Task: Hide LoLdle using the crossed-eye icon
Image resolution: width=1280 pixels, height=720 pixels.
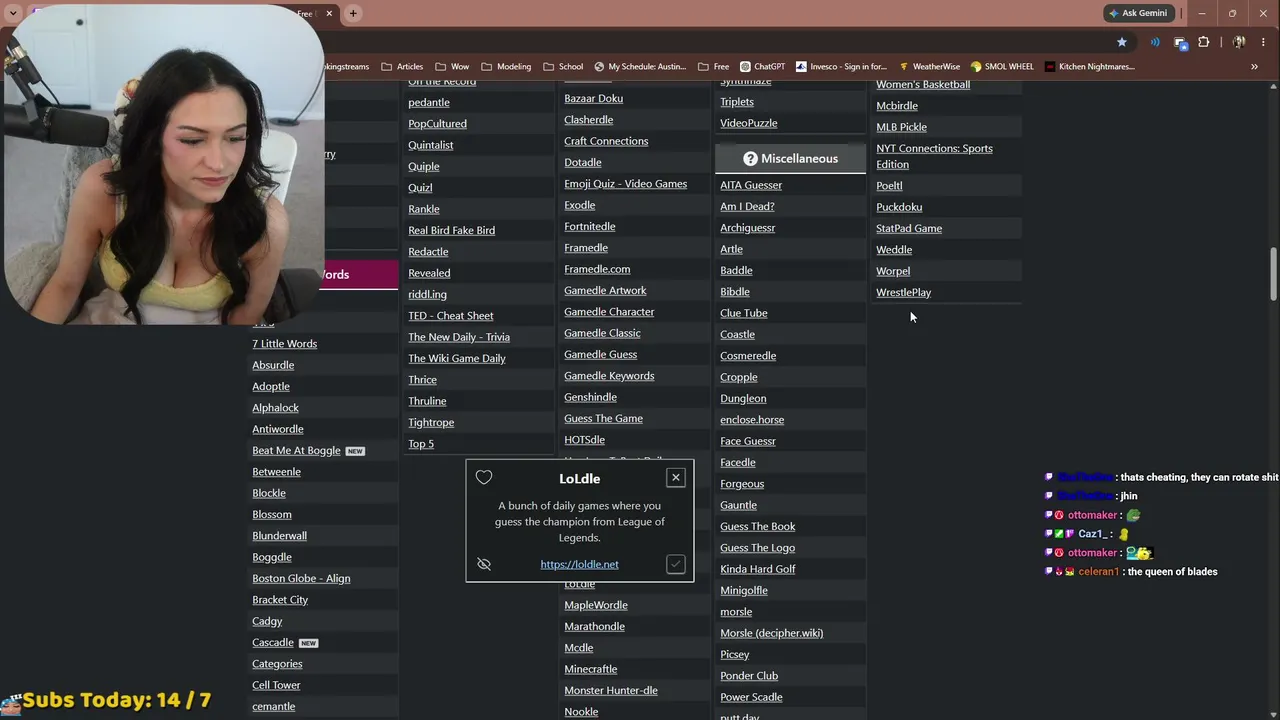Action: pyautogui.click(x=484, y=564)
